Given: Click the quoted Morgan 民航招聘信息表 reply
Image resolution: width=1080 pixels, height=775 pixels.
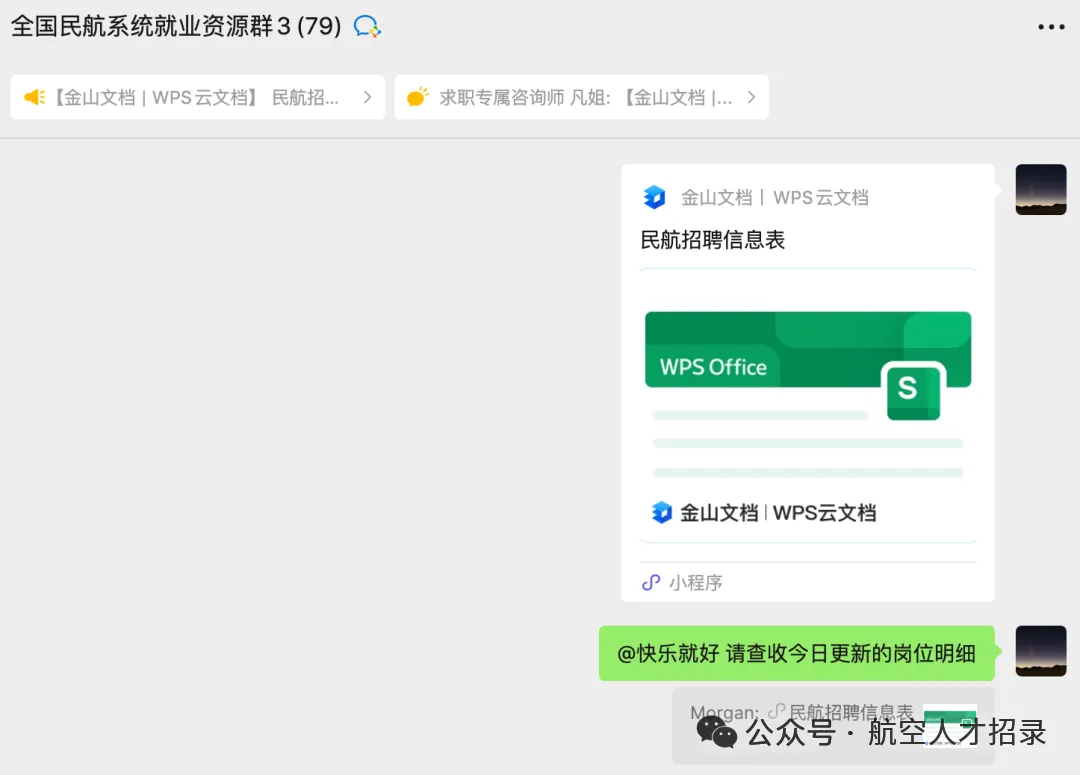Looking at the screenshot, I should click(833, 725).
